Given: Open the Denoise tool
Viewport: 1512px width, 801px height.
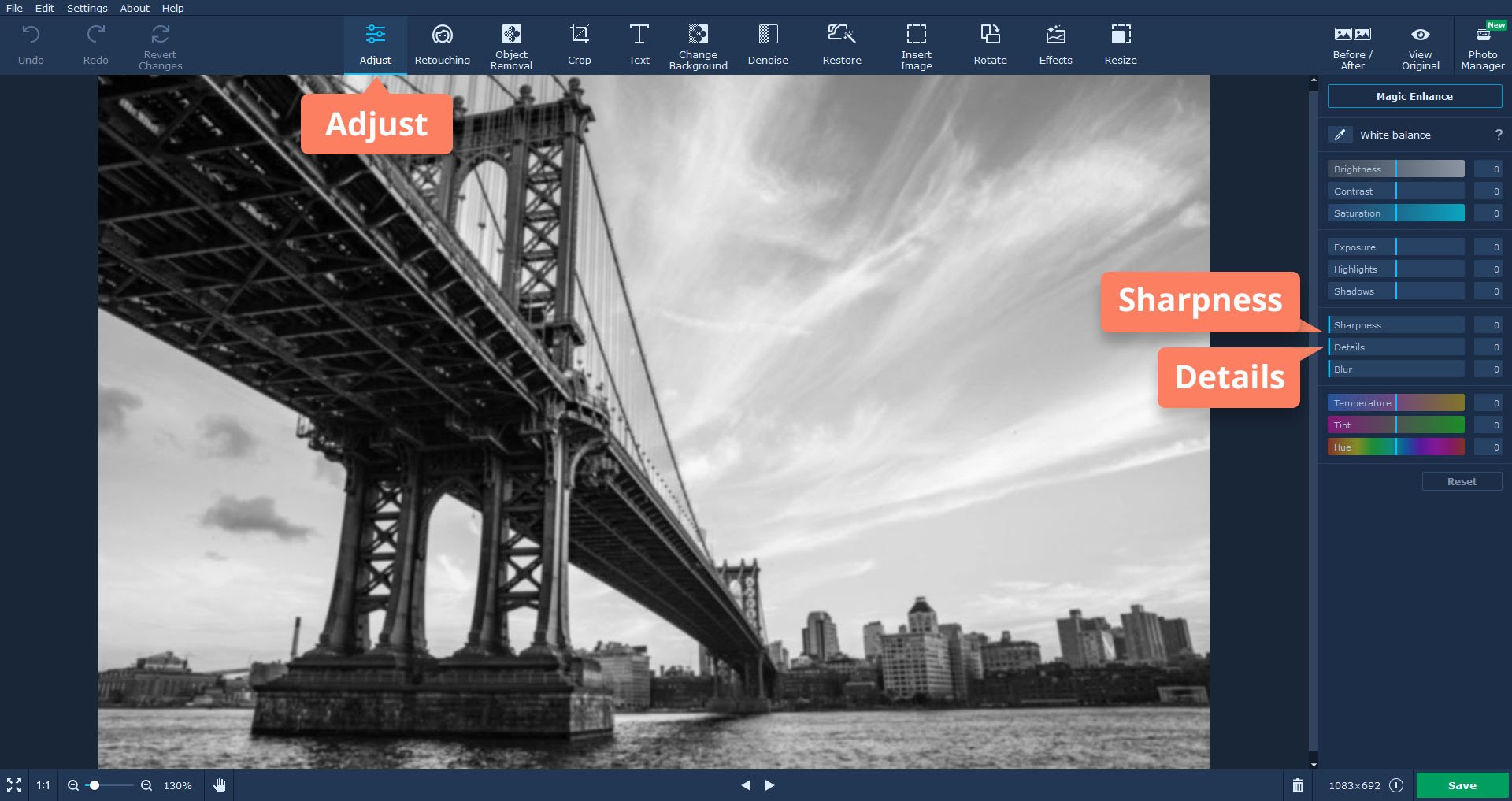Looking at the screenshot, I should coord(768,45).
